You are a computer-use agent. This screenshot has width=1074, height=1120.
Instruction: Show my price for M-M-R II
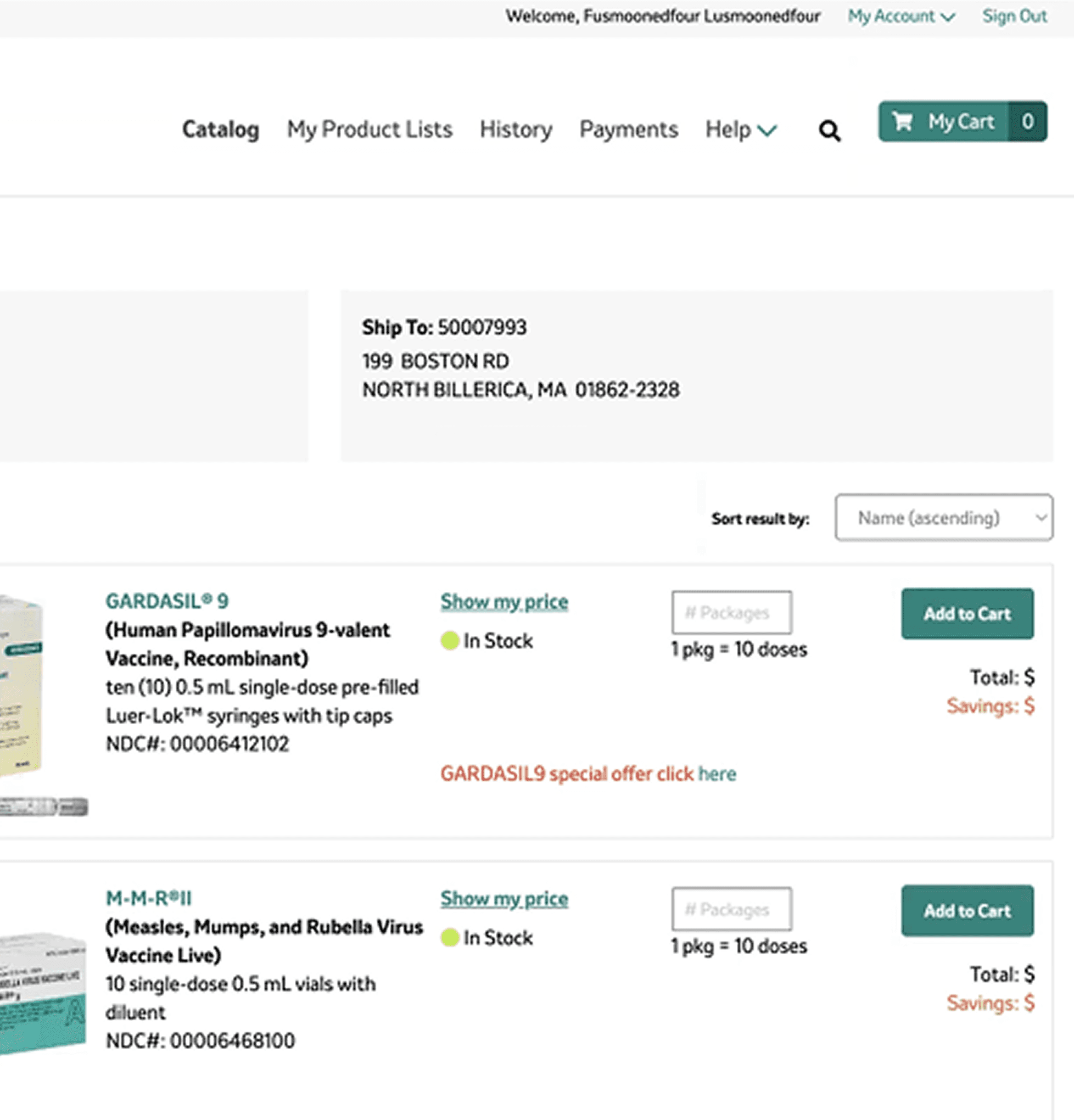coord(504,899)
